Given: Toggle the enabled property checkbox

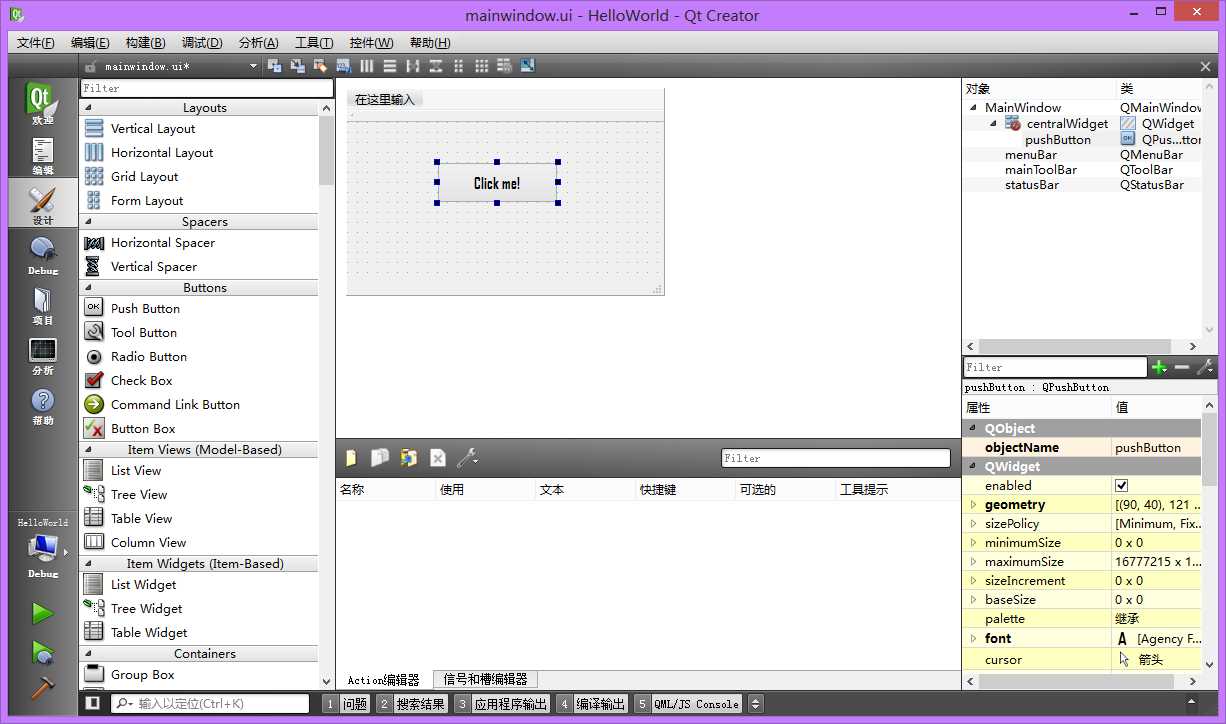Looking at the screenshot, I should 1121,485.
